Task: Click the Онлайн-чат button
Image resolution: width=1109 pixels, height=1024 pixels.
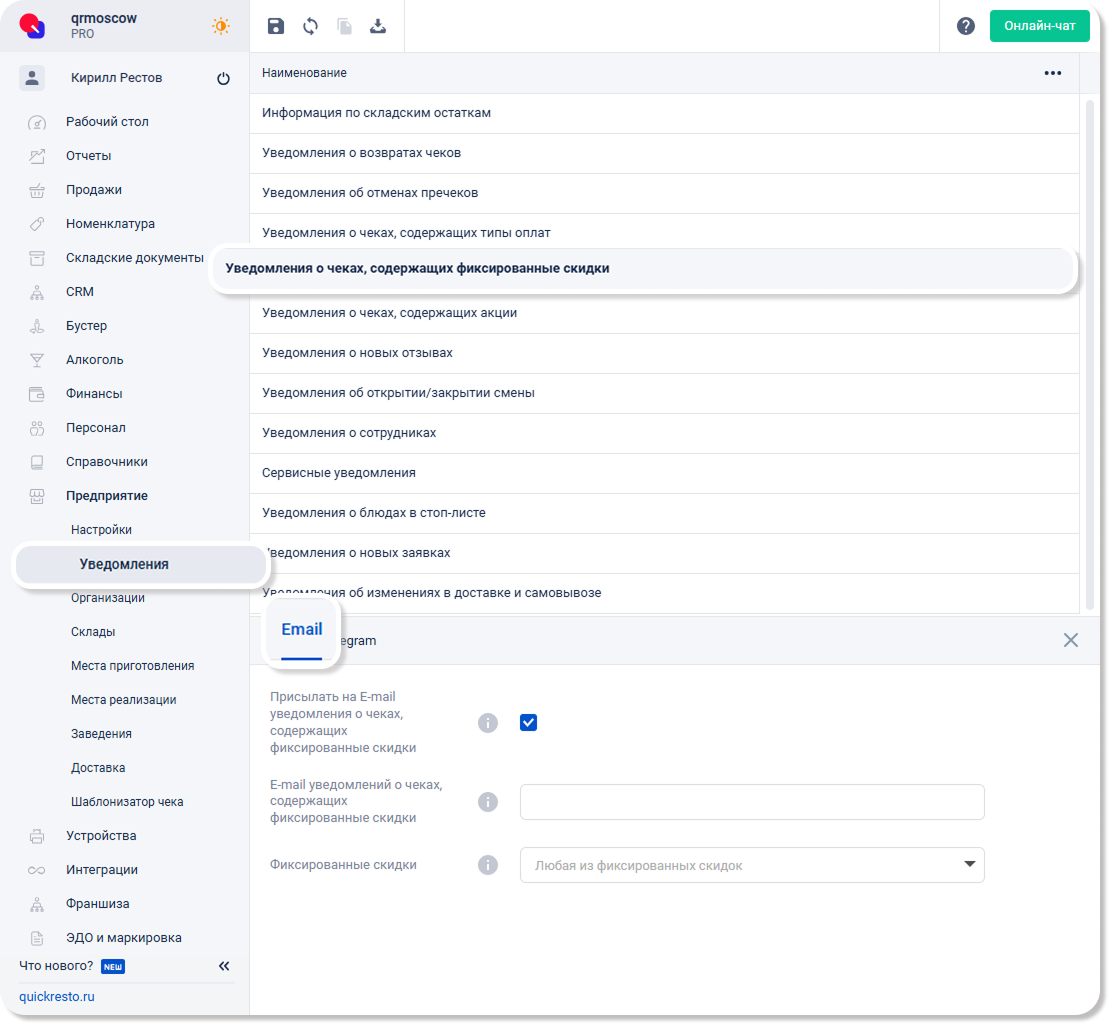Action: click(1039, 26)
